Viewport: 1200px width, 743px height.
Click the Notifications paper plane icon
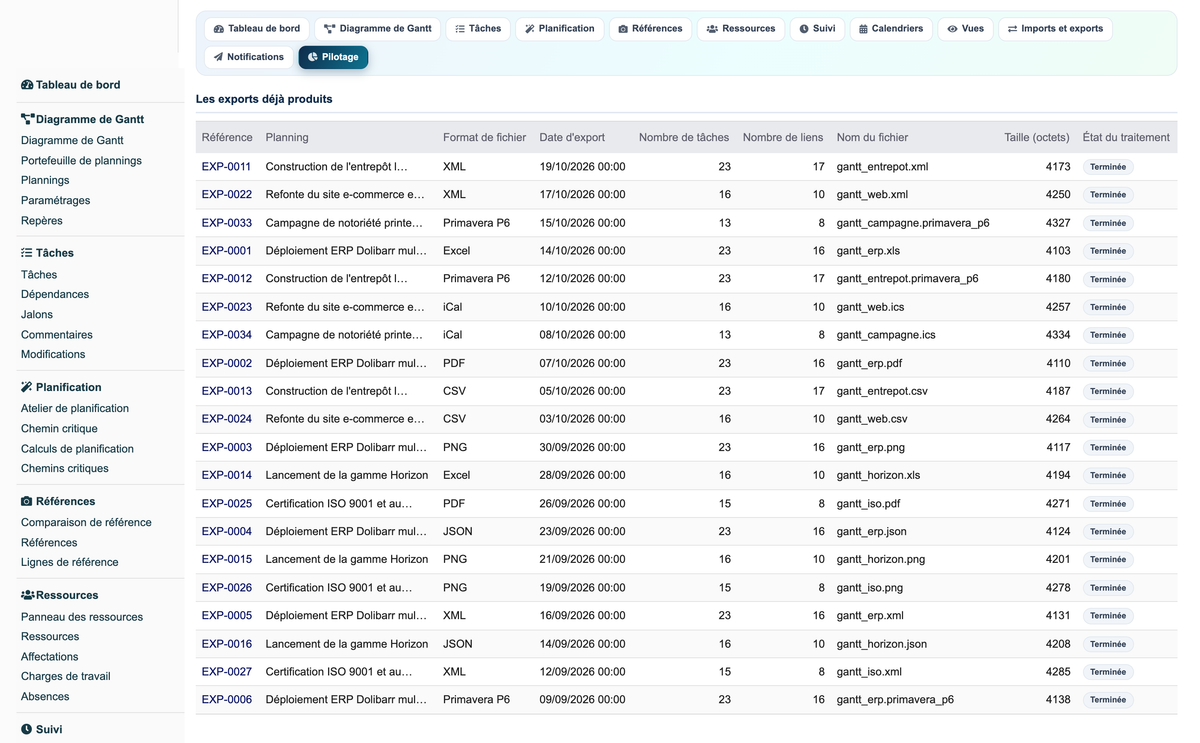coord(218,57)
